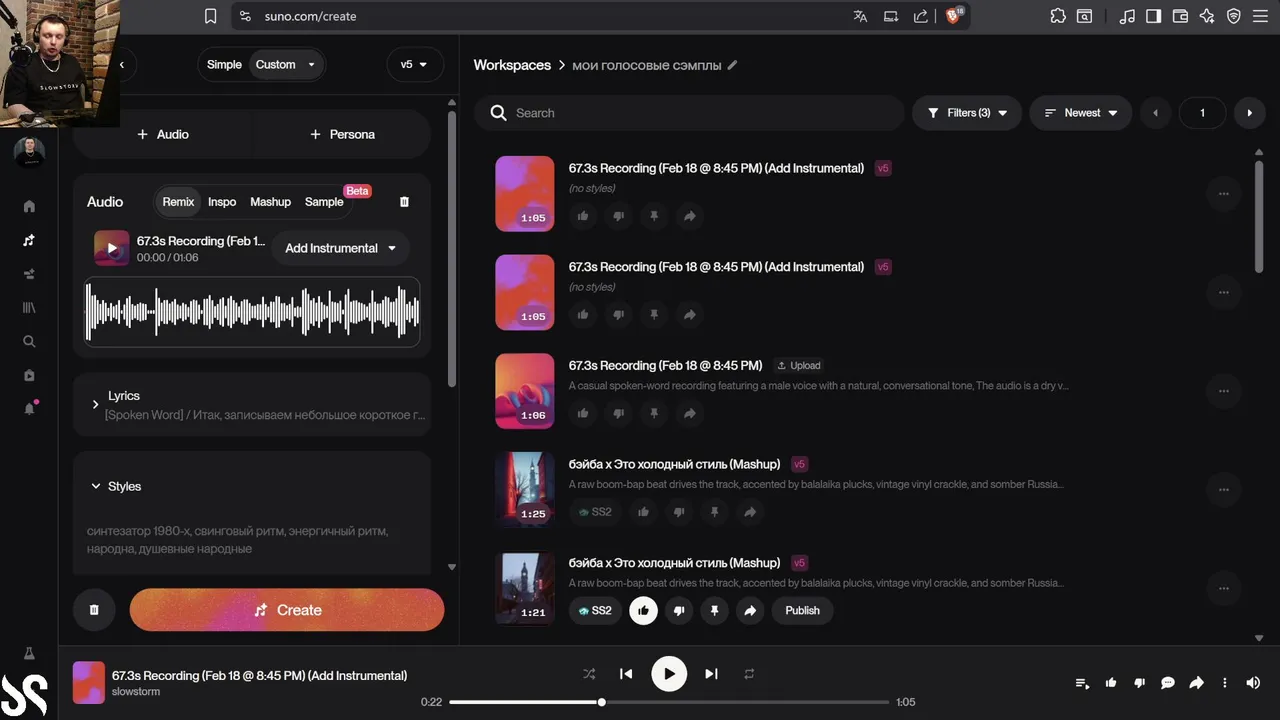Viewport: 1280px width, 720px height.
Task: Open the Add Instrumental dropdown
Action: pos(340,248)
